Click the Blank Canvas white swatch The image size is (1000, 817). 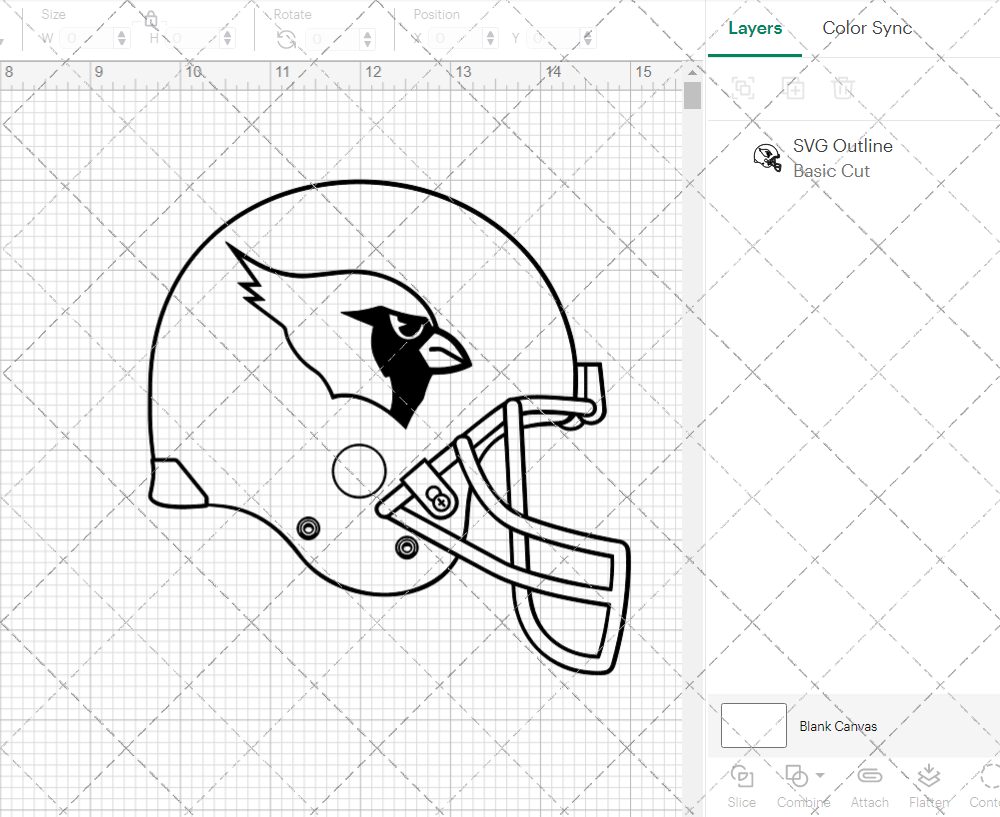(753, 726)
